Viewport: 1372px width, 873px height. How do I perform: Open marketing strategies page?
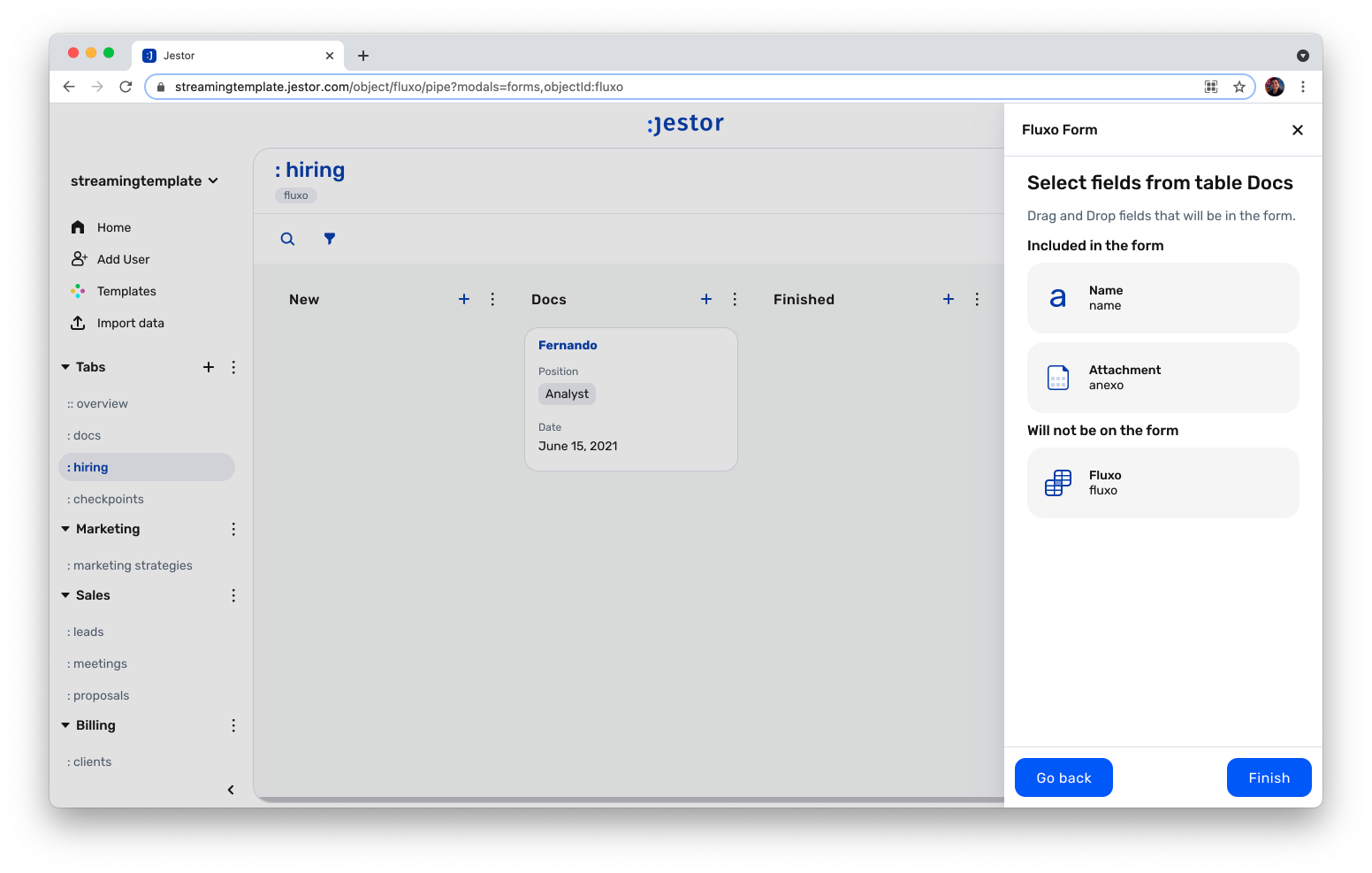point(130,565)
